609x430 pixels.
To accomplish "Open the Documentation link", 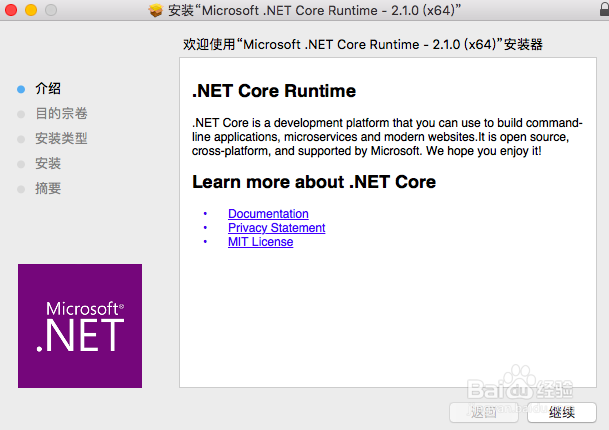I will click(x=268, y=214).
